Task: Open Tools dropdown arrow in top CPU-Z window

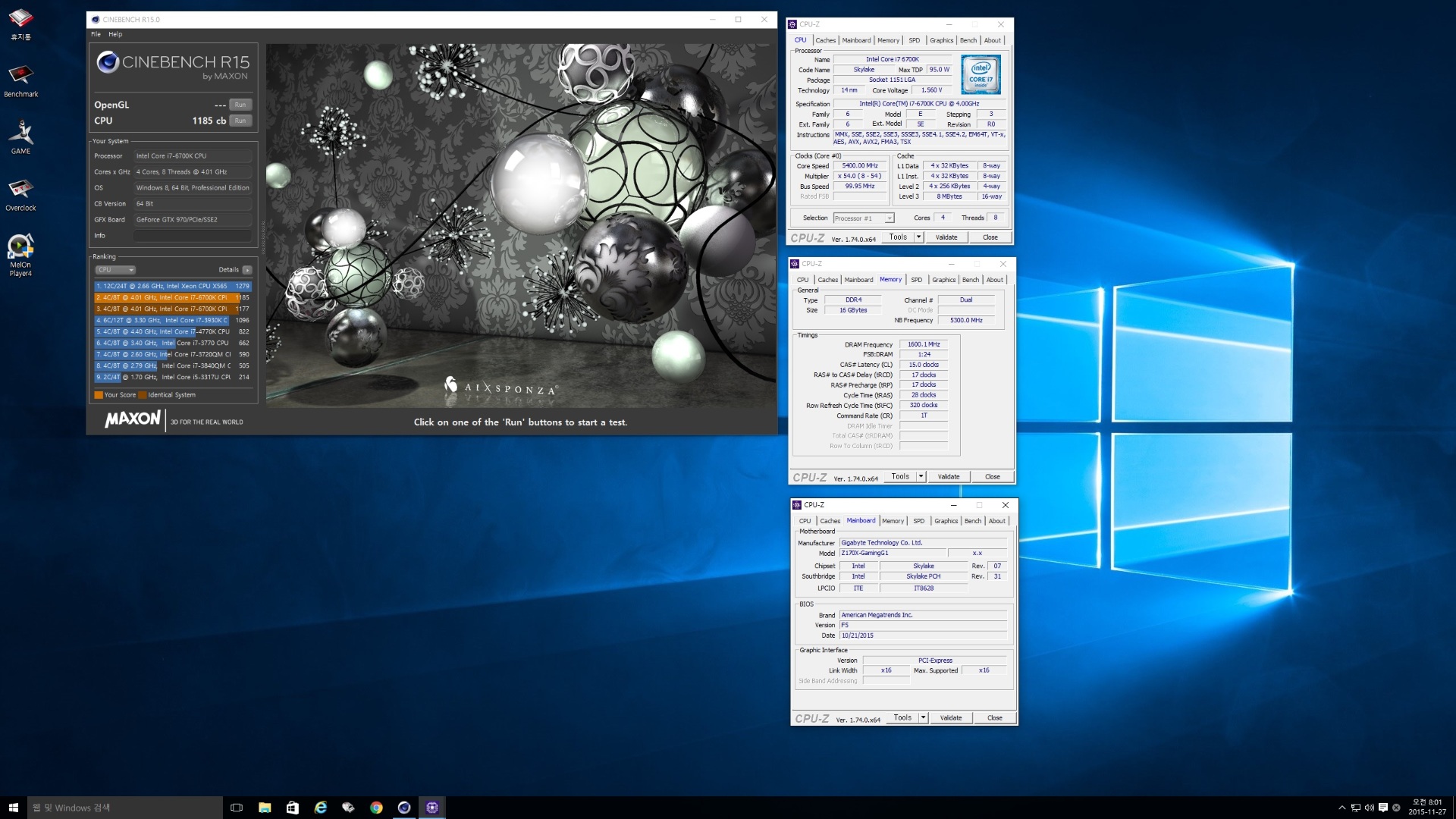Action: coord(918,237)
